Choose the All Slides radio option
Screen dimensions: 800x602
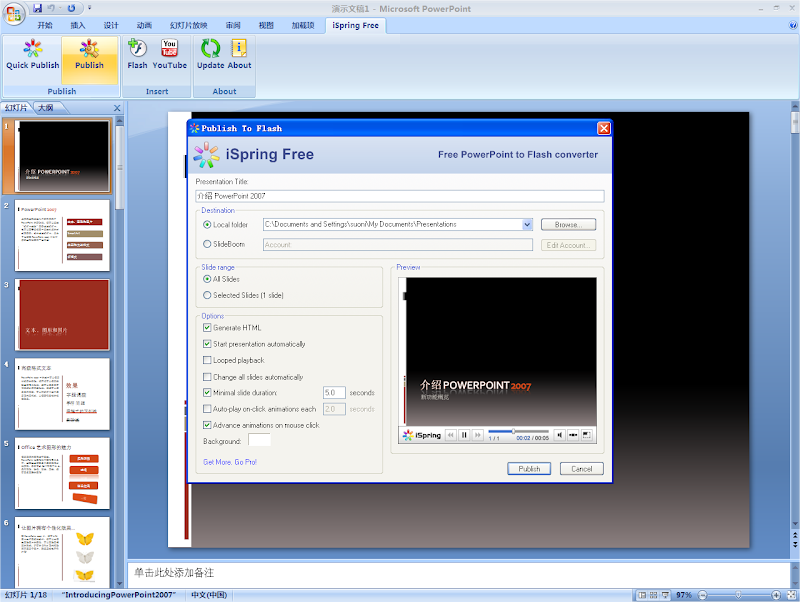(207, 279)
